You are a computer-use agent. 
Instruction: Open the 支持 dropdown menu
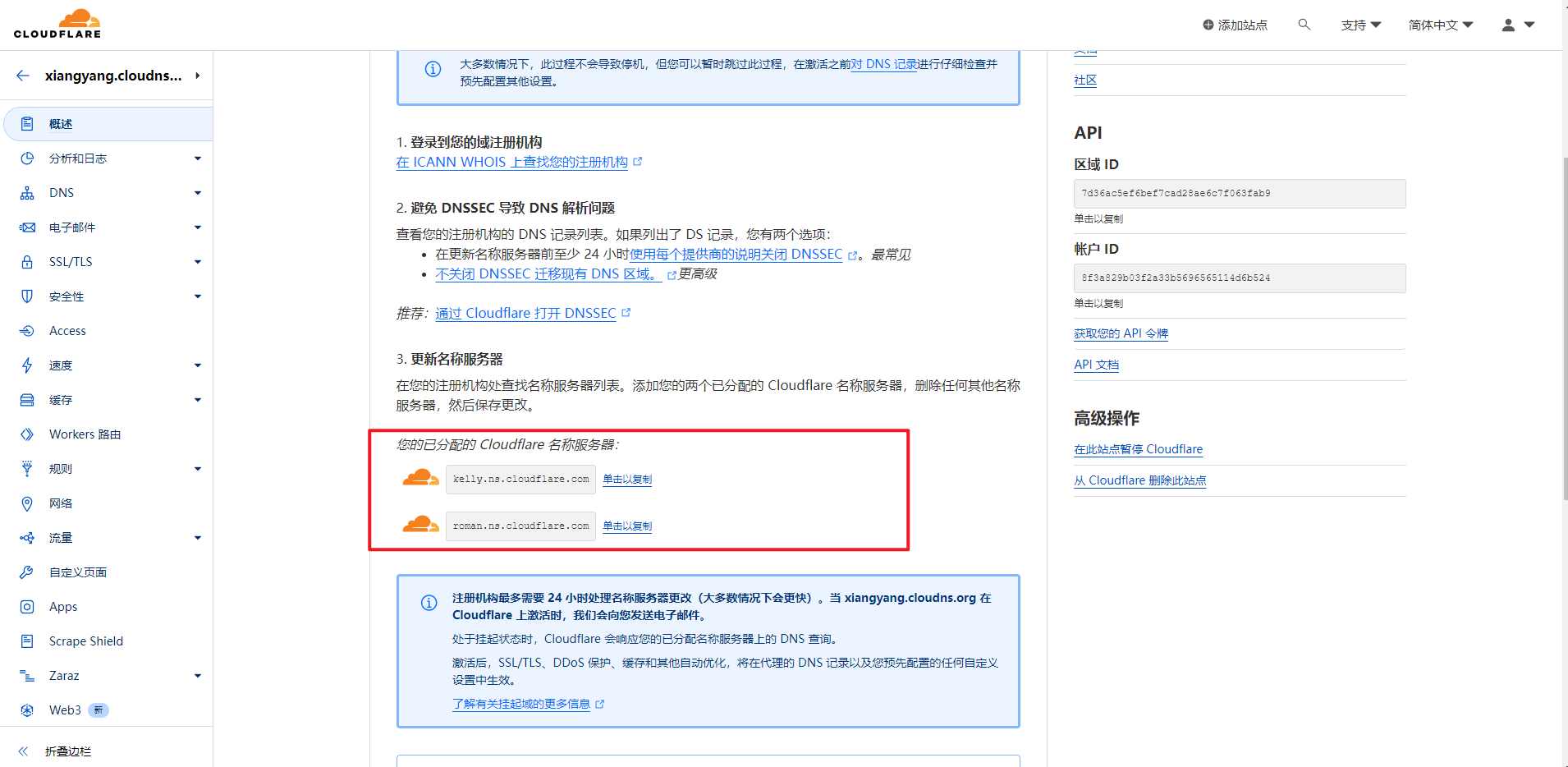[x=1361, y=25]
